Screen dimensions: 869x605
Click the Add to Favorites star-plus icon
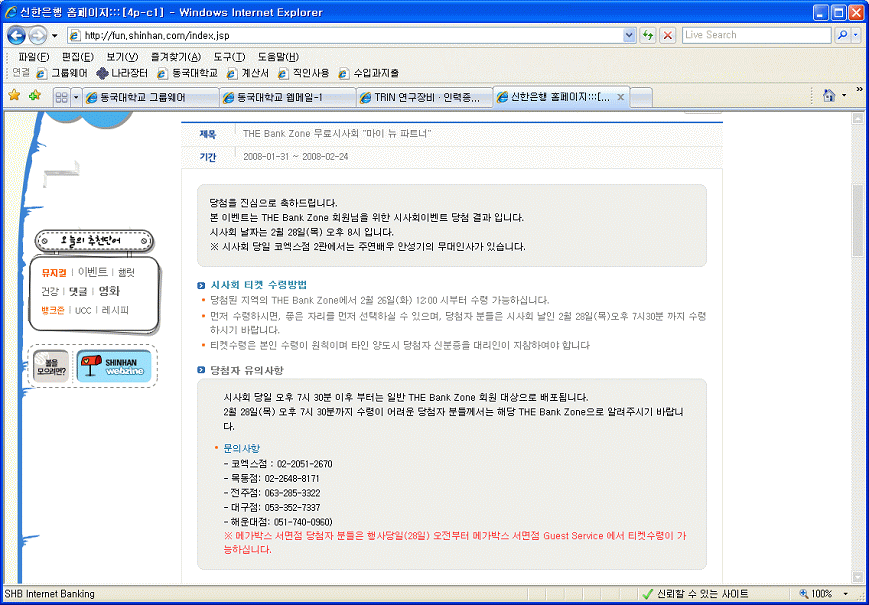pyautogui.click(x=35, y=96)
